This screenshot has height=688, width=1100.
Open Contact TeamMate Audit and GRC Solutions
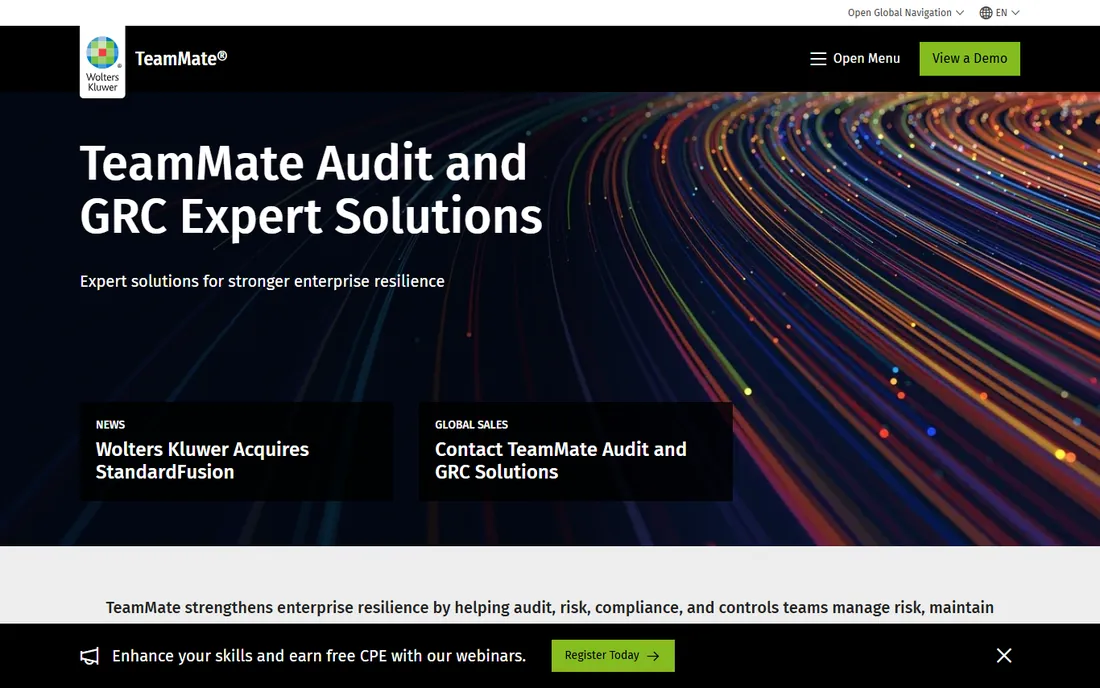[x=561, y=460]
